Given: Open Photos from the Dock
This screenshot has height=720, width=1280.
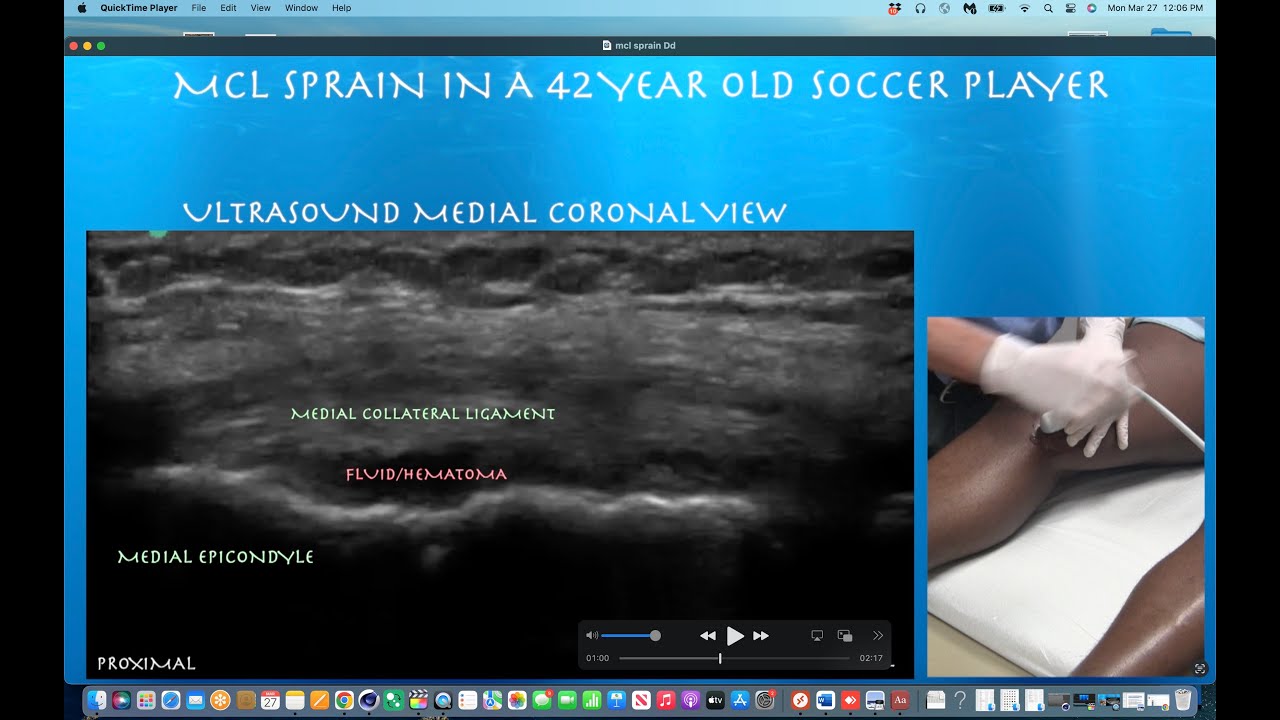Looking at the screenshot, I should click(517, 700).
